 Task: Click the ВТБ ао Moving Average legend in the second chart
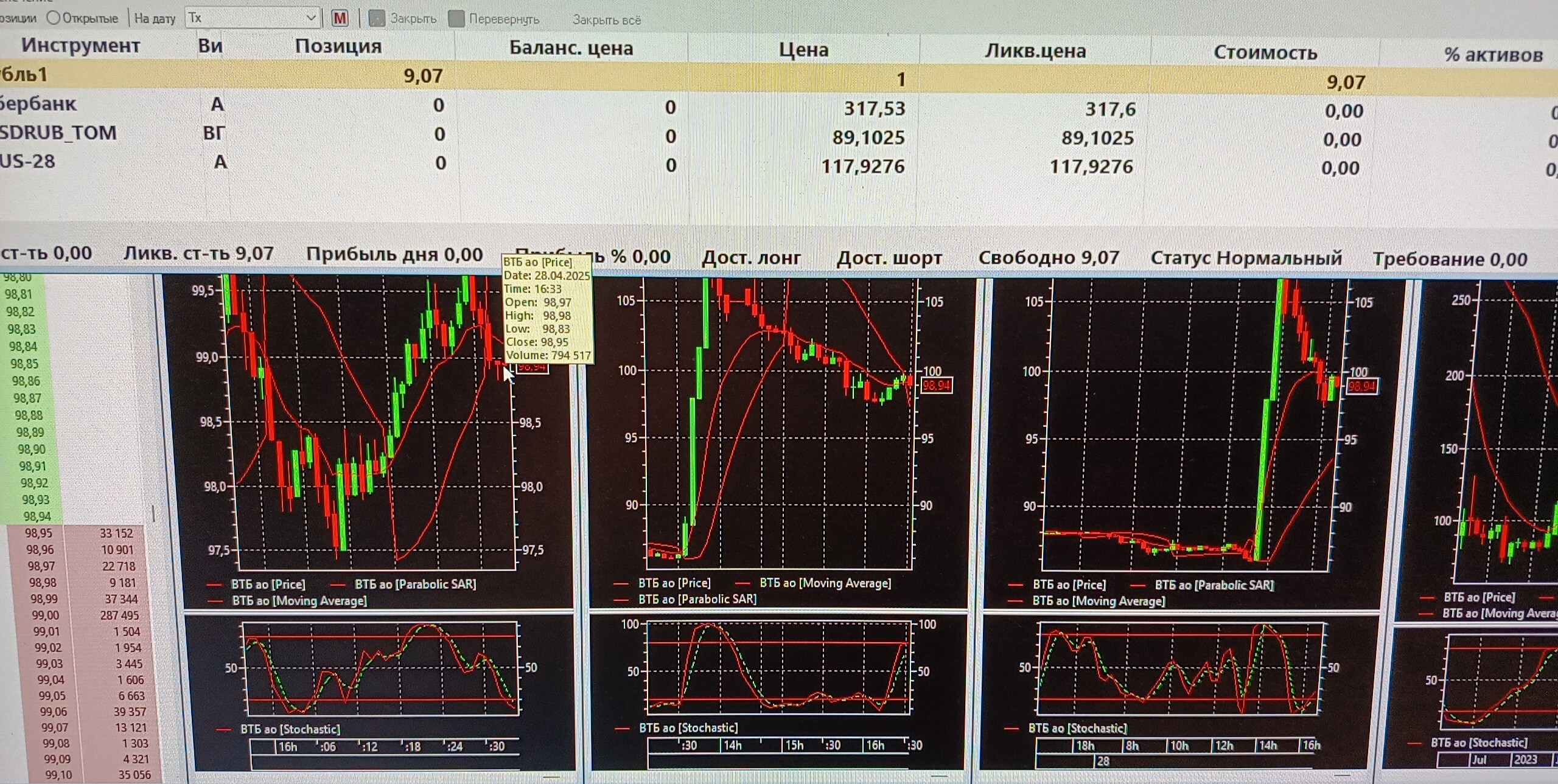[825, 583]
